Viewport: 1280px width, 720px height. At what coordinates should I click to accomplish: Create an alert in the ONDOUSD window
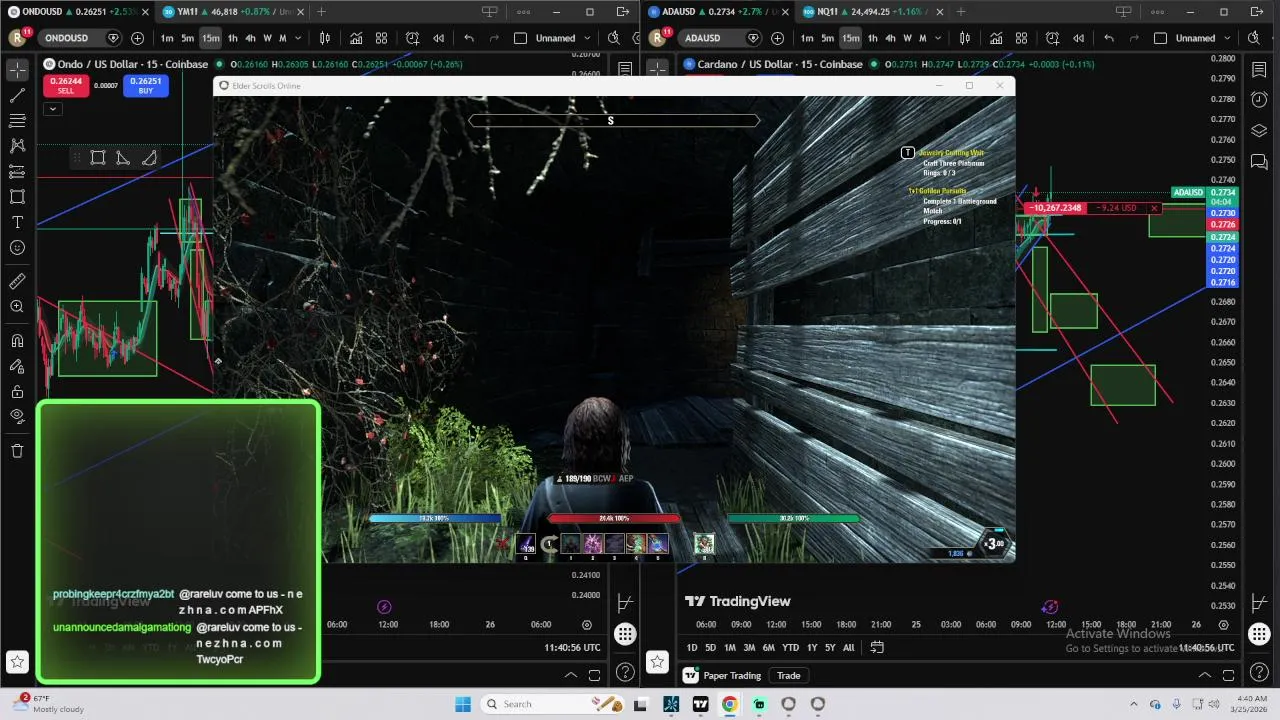412,38
